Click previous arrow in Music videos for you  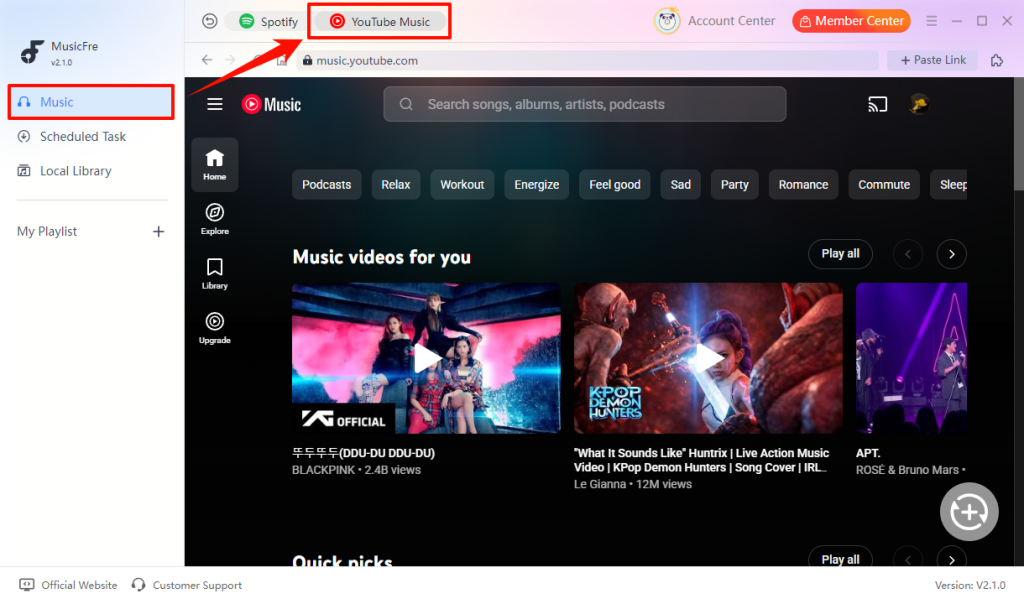coord(908,254)
